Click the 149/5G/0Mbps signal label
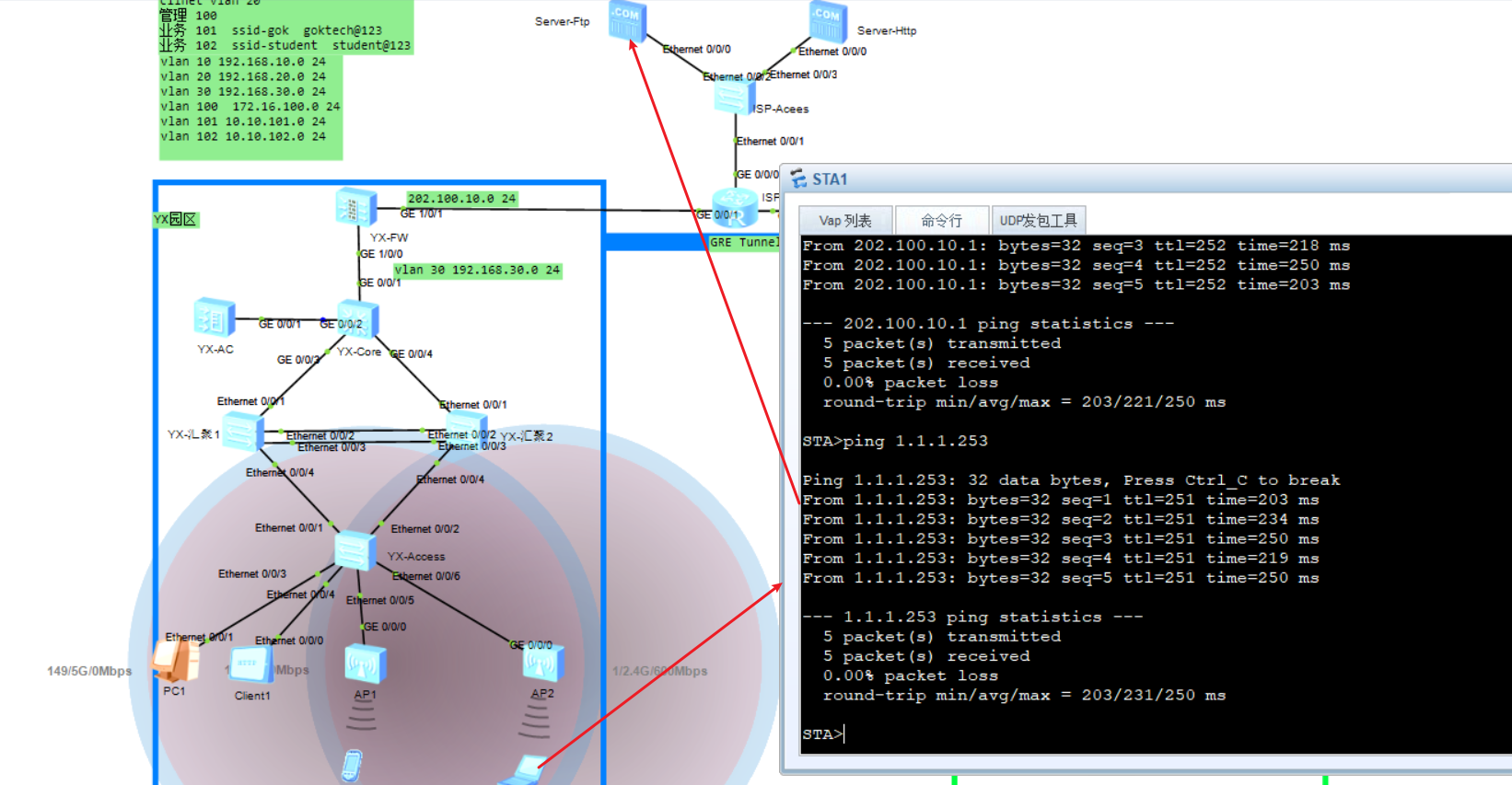Viewport: 1512px width, 785px height. [x=89, y=671]
